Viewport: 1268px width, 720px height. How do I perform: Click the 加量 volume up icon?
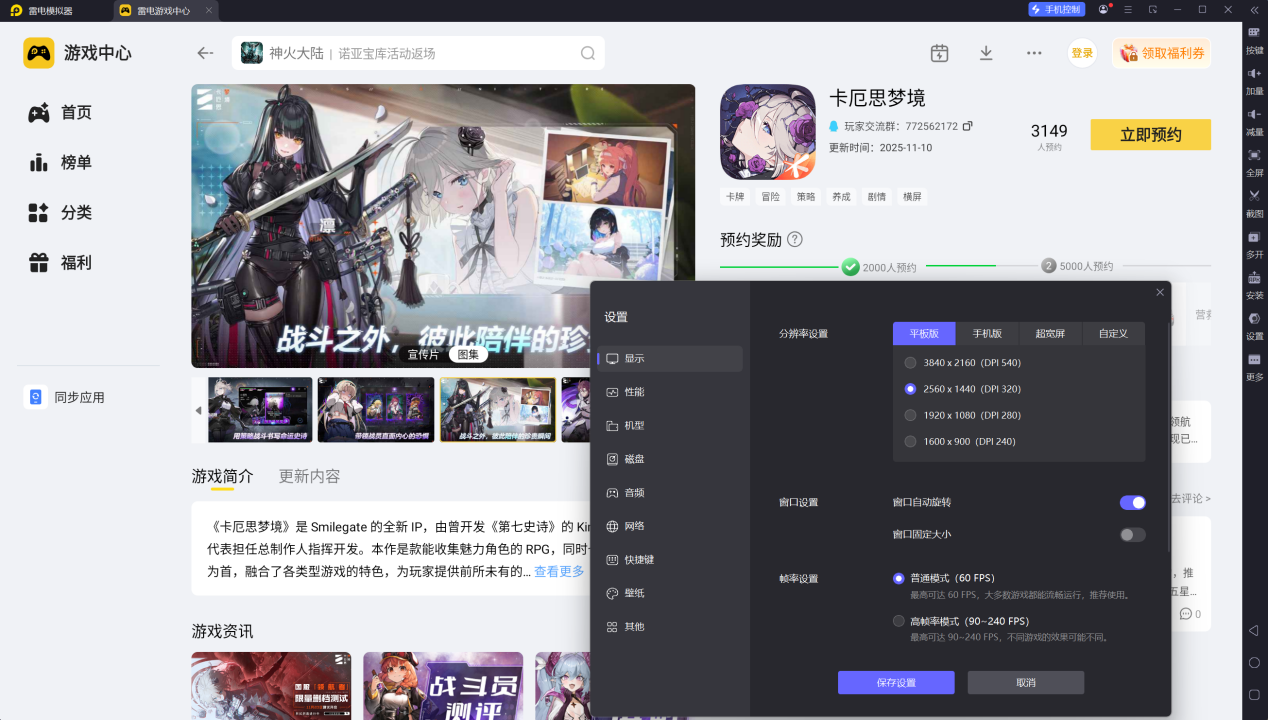click(1254, 74)
